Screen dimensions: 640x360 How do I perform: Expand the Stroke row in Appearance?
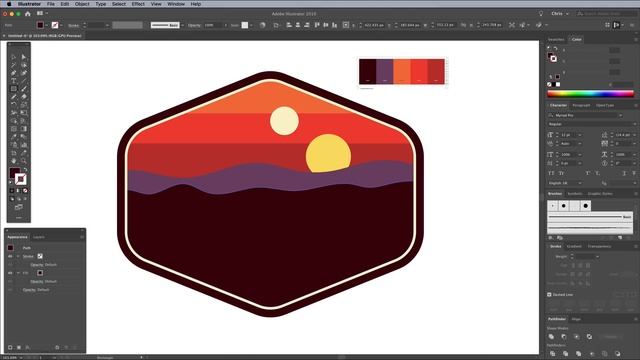[x=18, y=256]
